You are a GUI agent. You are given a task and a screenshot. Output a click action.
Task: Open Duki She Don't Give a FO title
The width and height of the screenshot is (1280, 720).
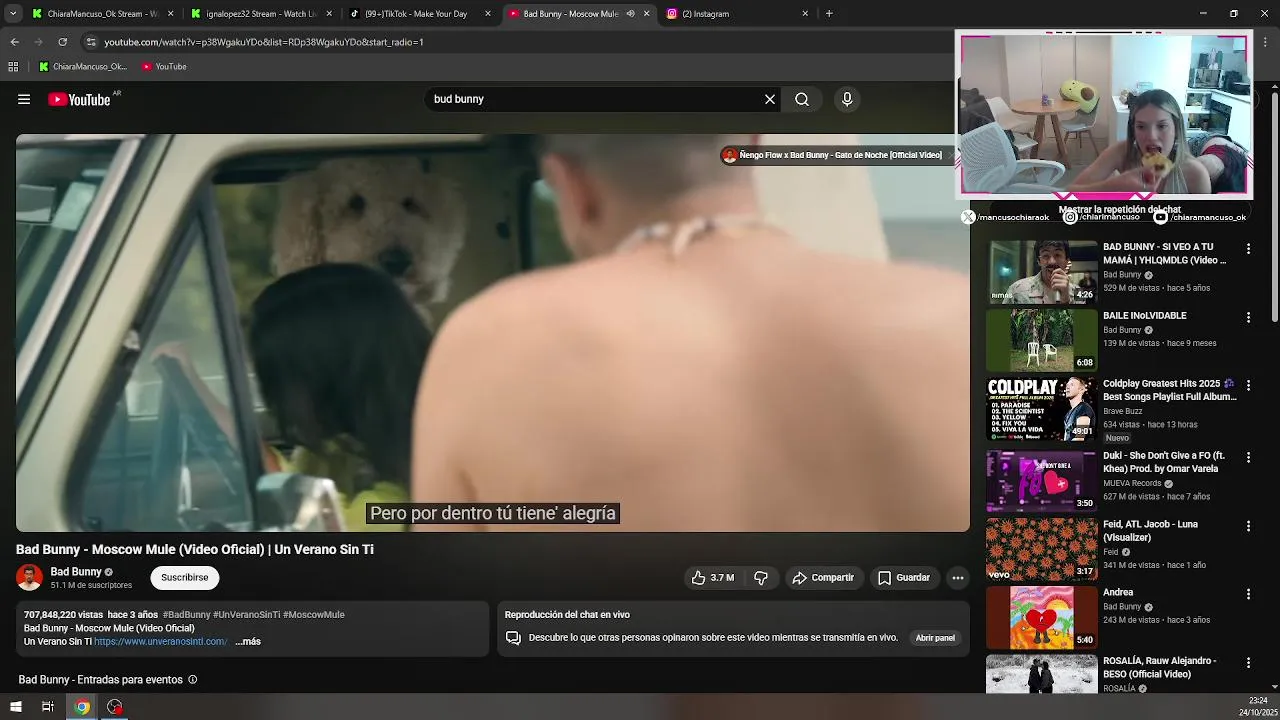pos(1163,462)
